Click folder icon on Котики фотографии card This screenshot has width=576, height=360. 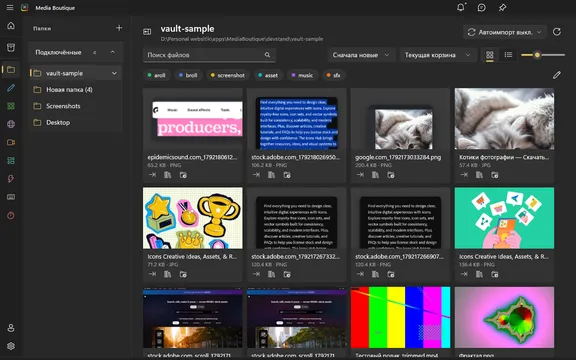pyautogui.click(x=495, y=175)
